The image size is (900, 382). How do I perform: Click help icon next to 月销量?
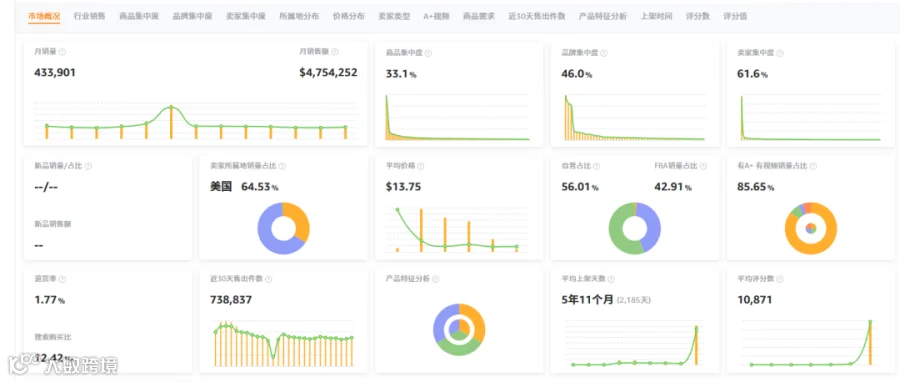tap(63, 52)
